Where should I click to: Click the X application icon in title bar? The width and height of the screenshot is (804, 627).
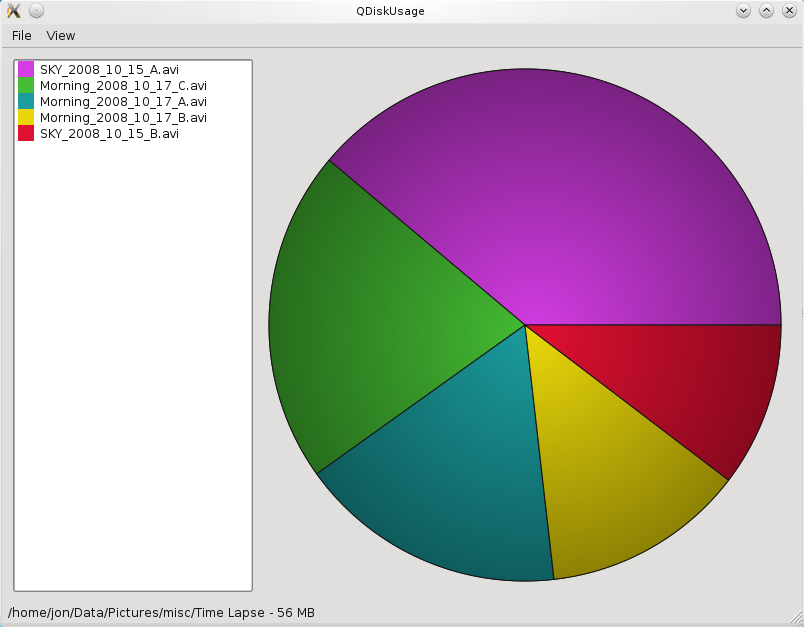coord(14,10)
